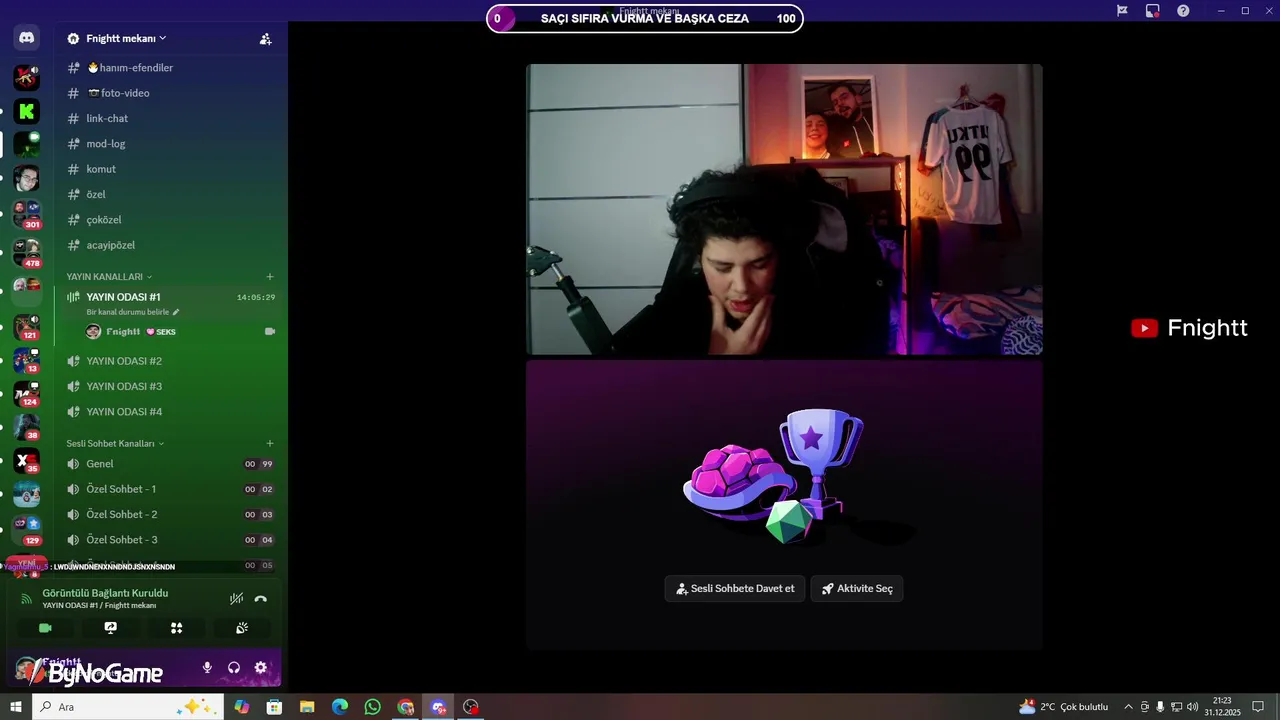Open Discord direct messages home icon
Screen dimensions: 1280x720
click(27, 38)
